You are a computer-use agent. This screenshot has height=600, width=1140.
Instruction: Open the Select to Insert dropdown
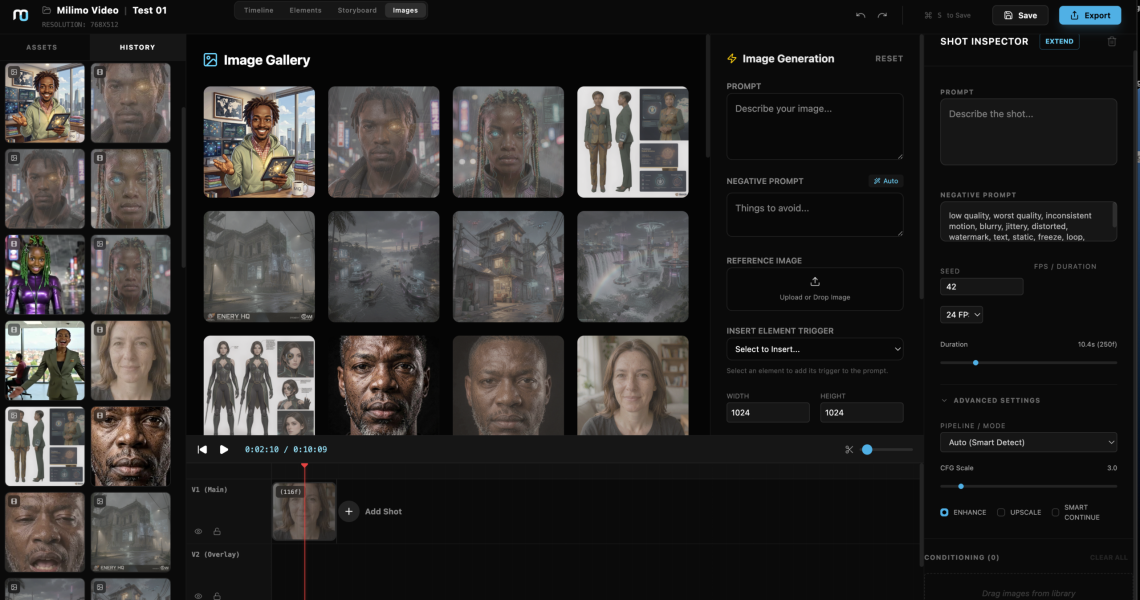pos(814,349)
